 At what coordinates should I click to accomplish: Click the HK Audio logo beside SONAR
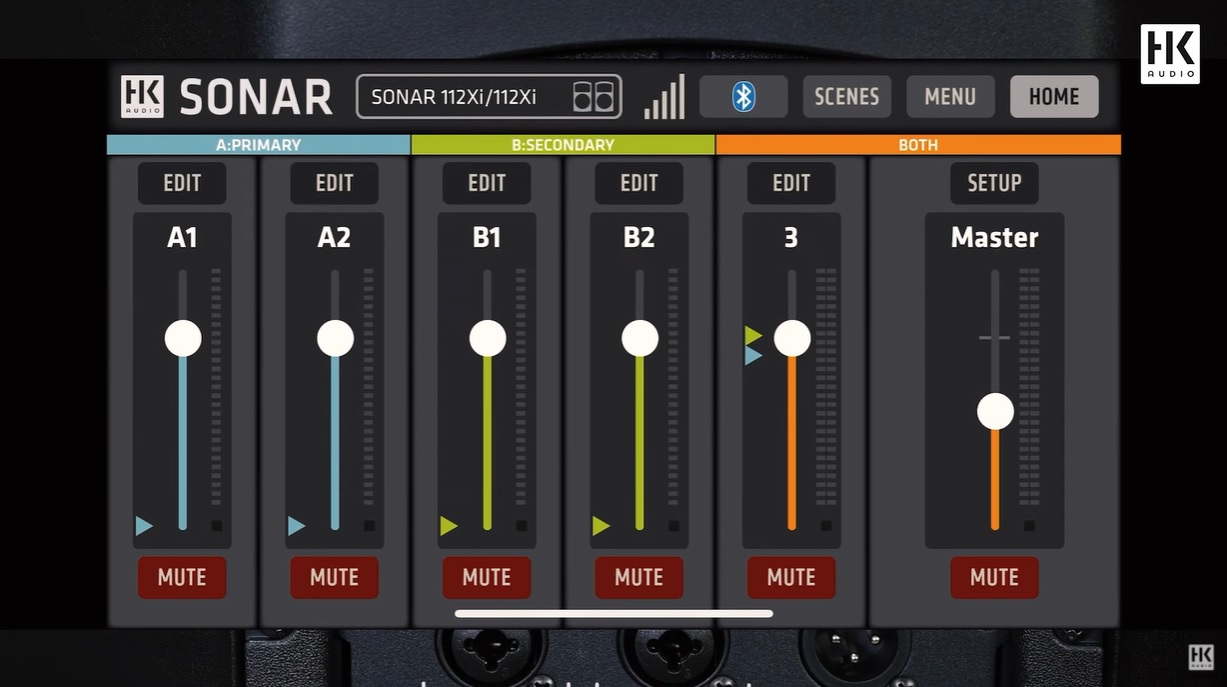[142, 97]
